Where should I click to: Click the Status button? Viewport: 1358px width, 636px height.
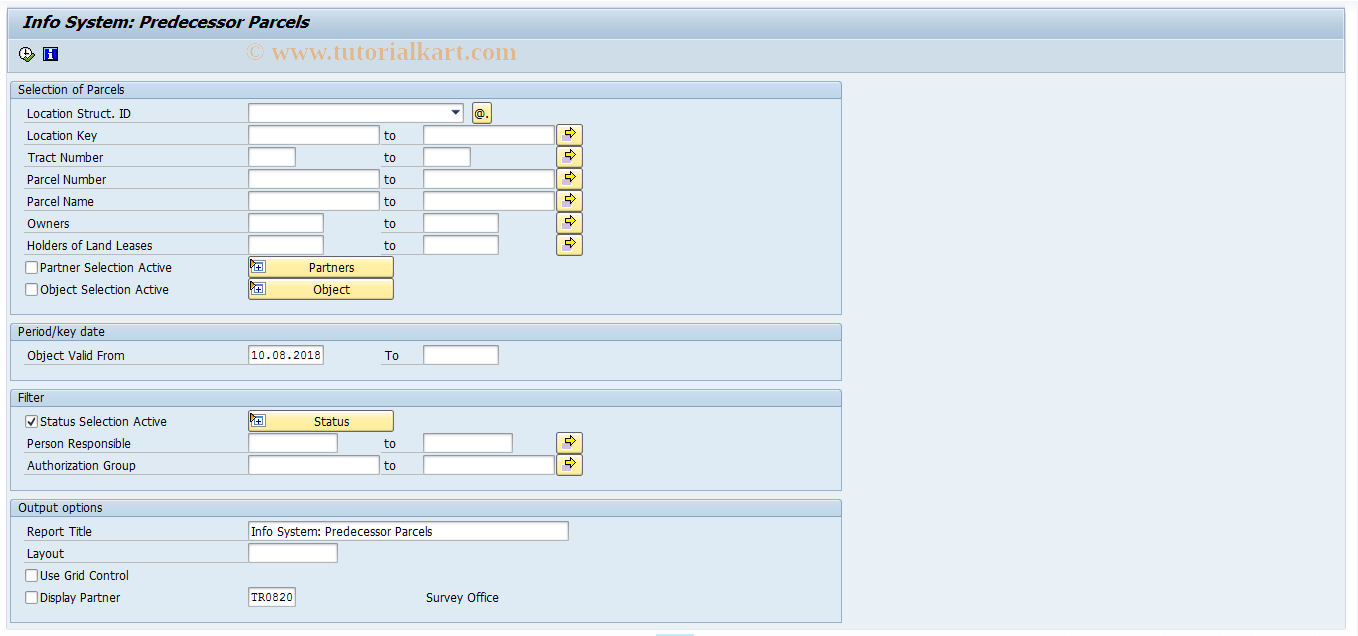(321, 422)
